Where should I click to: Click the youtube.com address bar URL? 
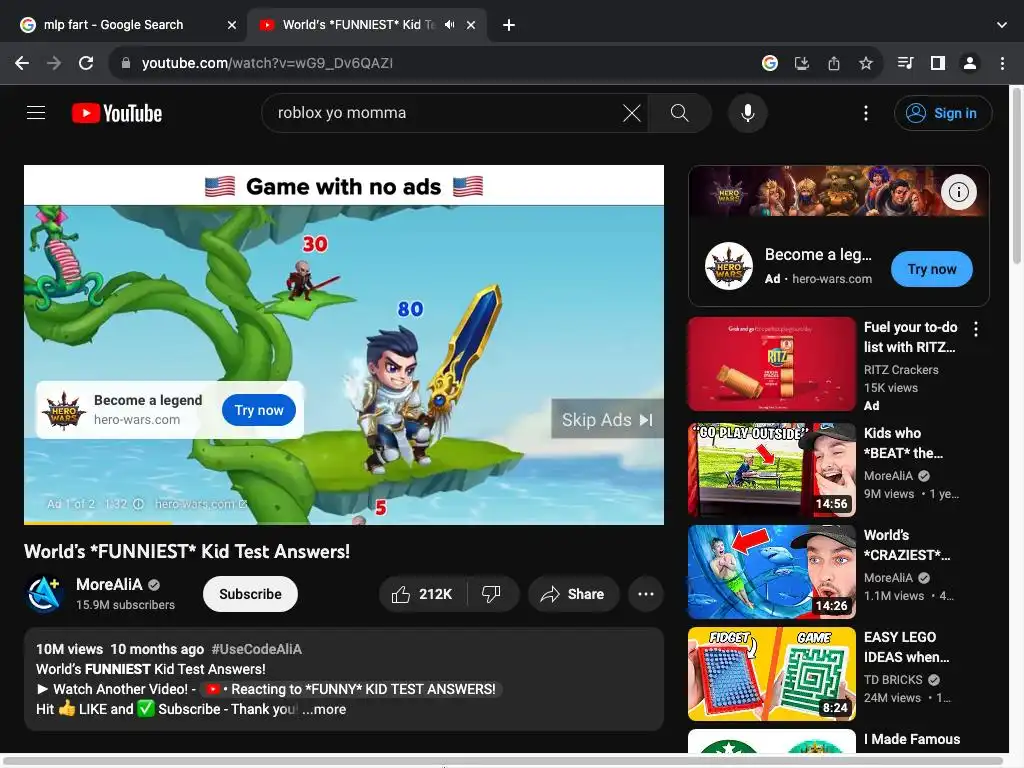[x=267, y=63]
